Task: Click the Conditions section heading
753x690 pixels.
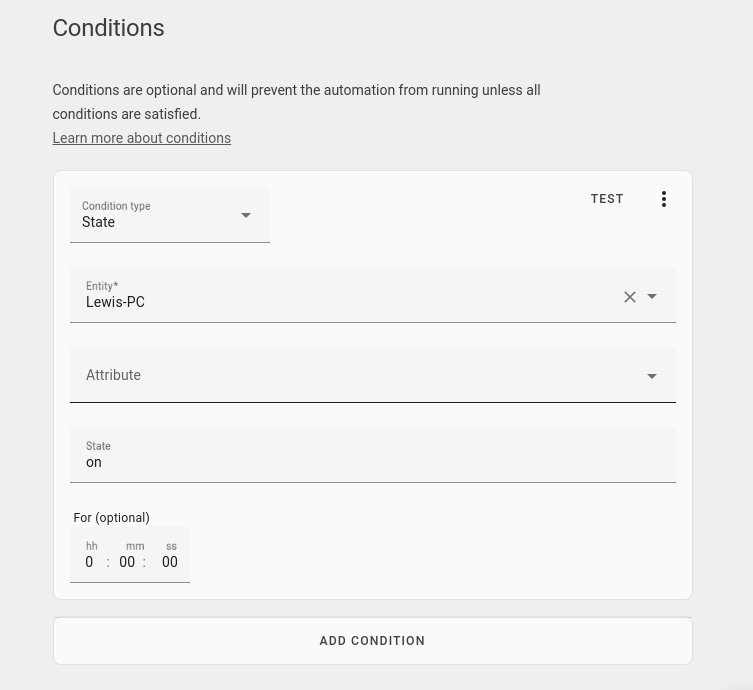Action: [x=109, y=28]
